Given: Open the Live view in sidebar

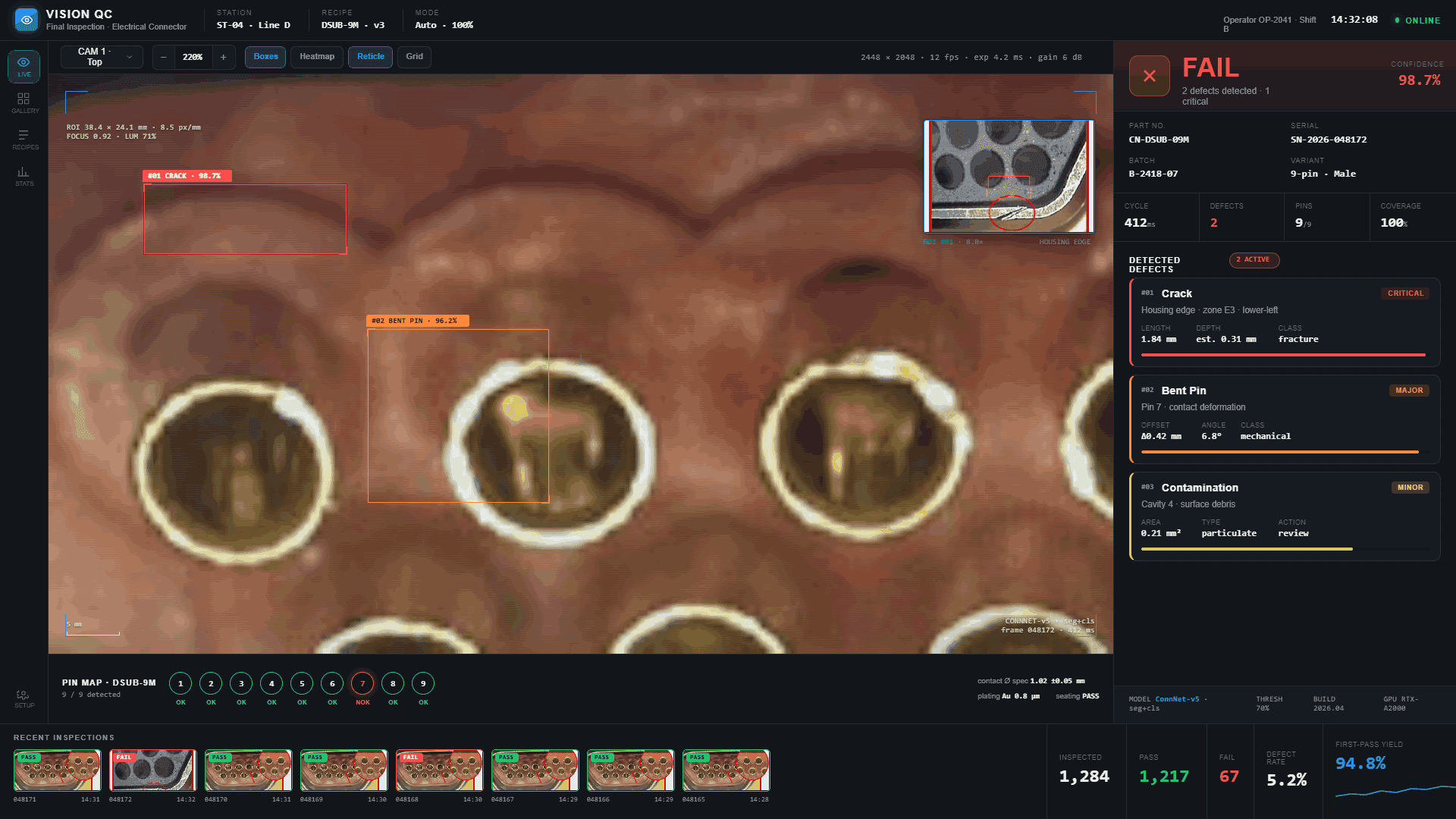Looking at the screenshot, I should point(24,67).
